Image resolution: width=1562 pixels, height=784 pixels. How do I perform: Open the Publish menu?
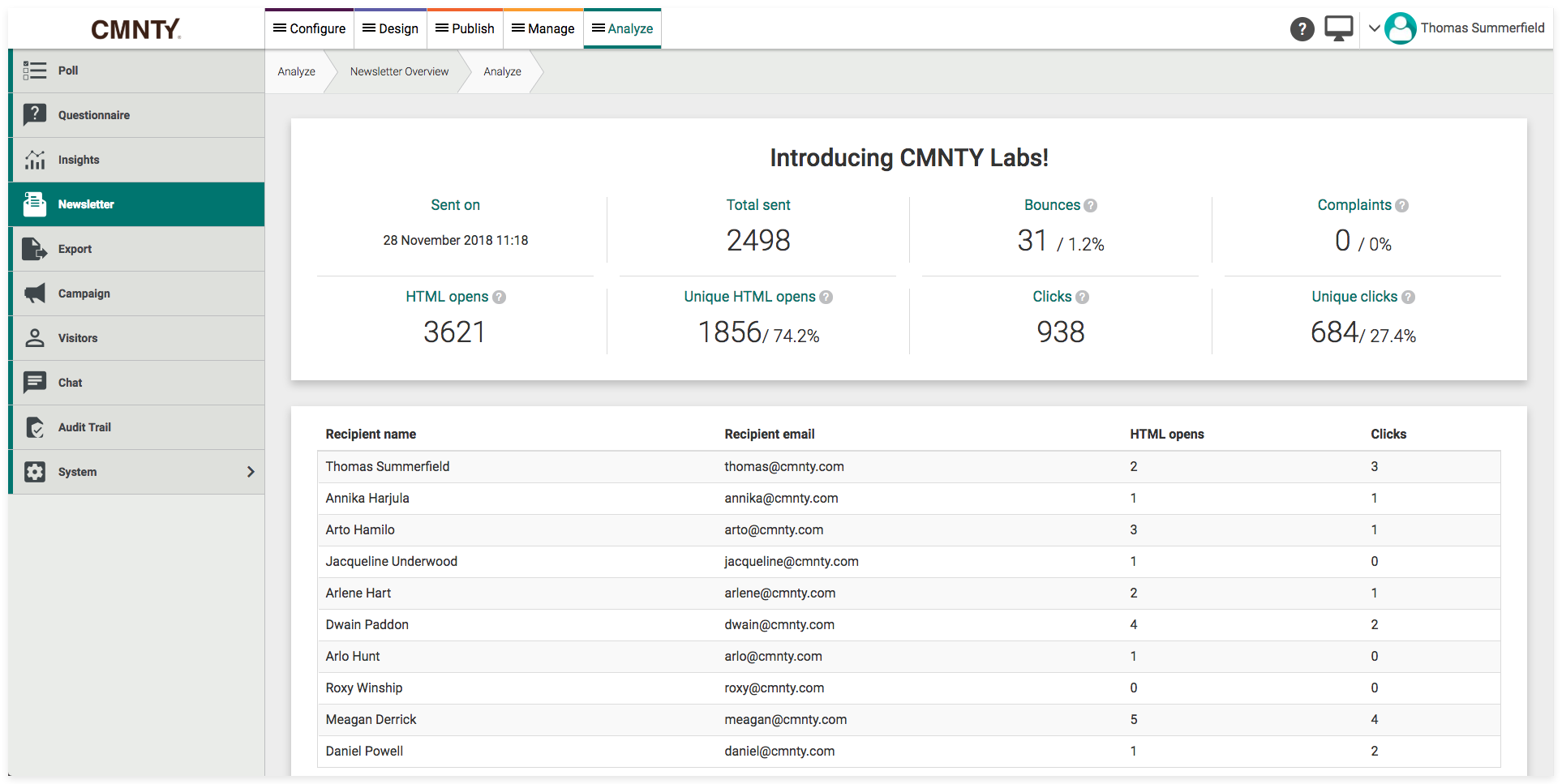(465, 28)
